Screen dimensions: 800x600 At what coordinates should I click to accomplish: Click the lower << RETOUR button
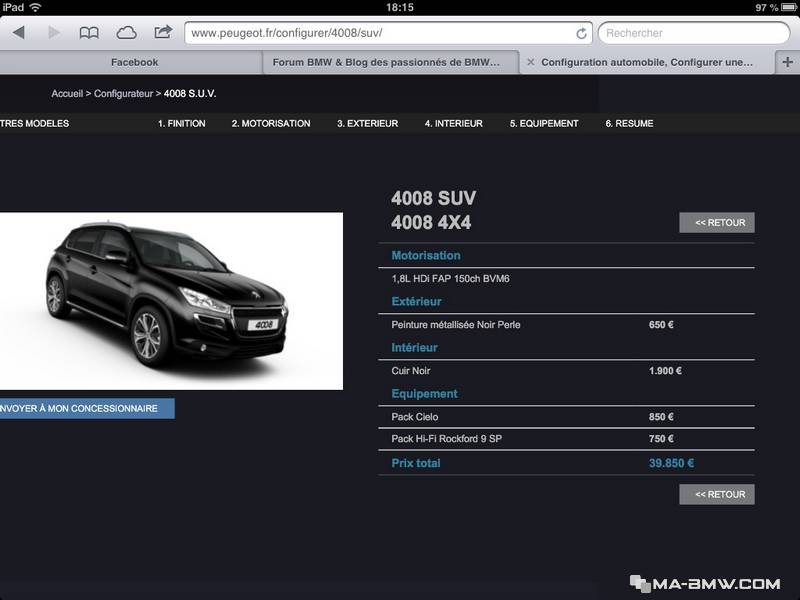point(717,494)
